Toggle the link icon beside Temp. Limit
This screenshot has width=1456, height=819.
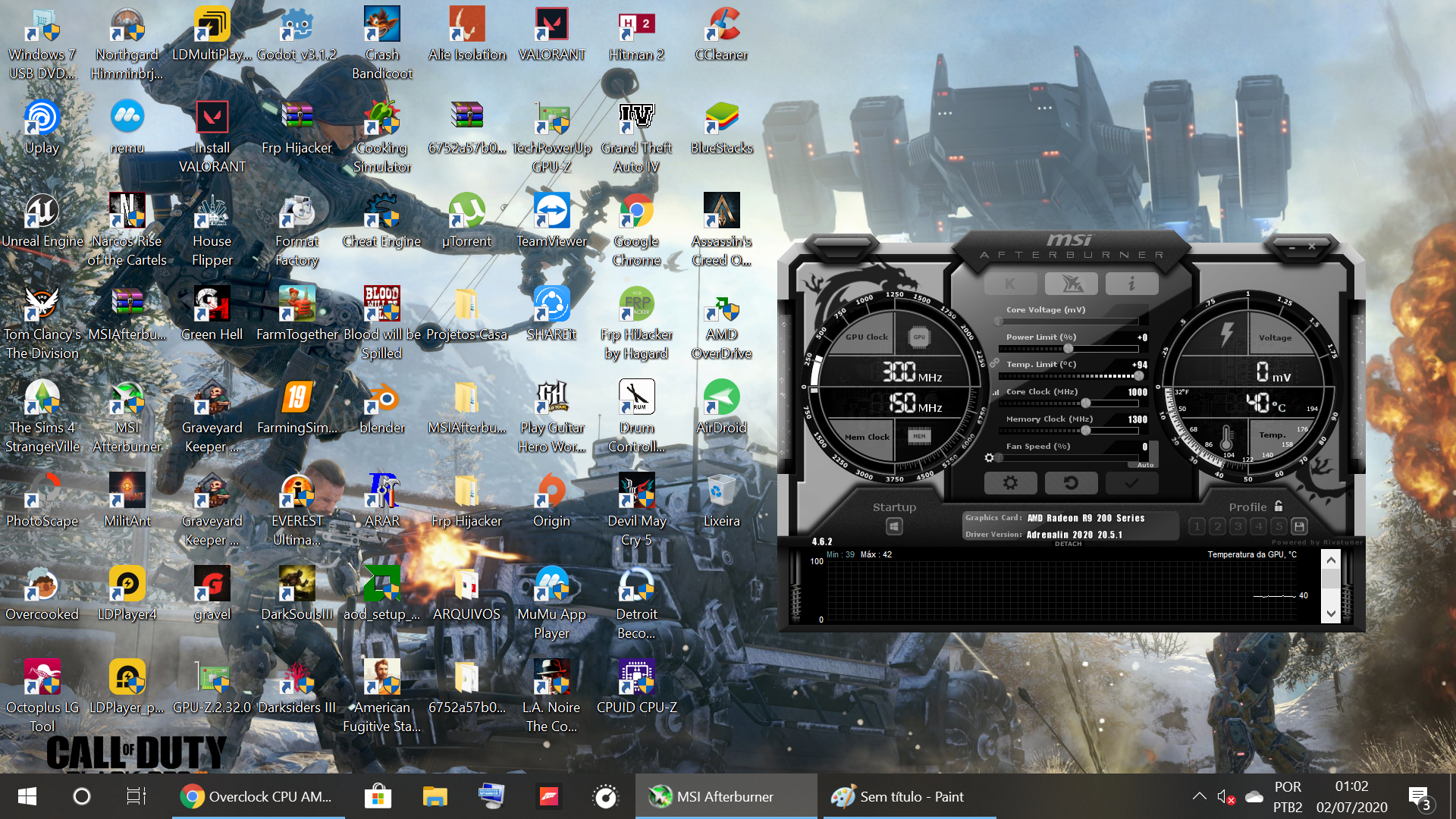click(x=994, y=363)
